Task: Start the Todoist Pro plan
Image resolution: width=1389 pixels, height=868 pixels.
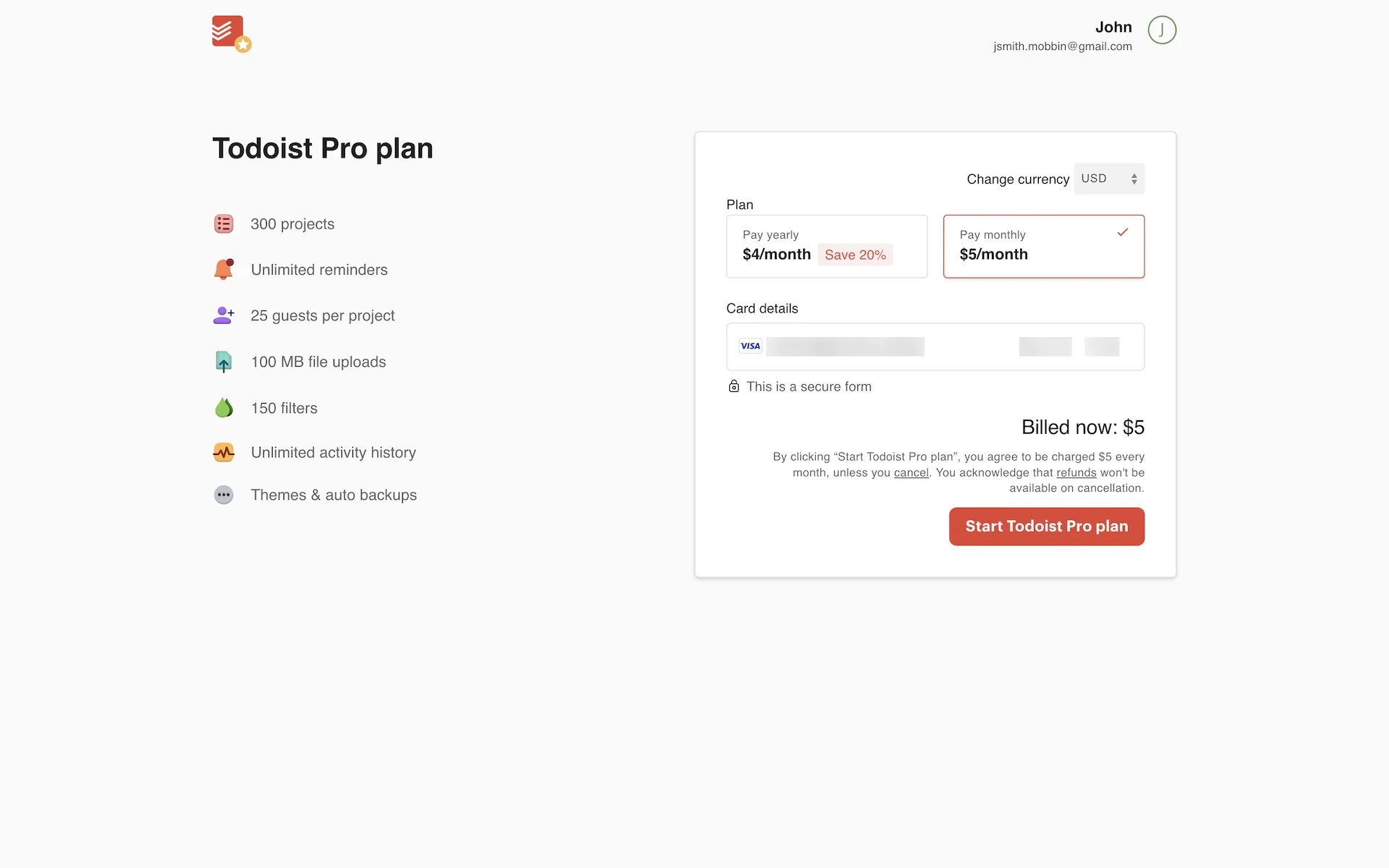Action: point(1047,527)
